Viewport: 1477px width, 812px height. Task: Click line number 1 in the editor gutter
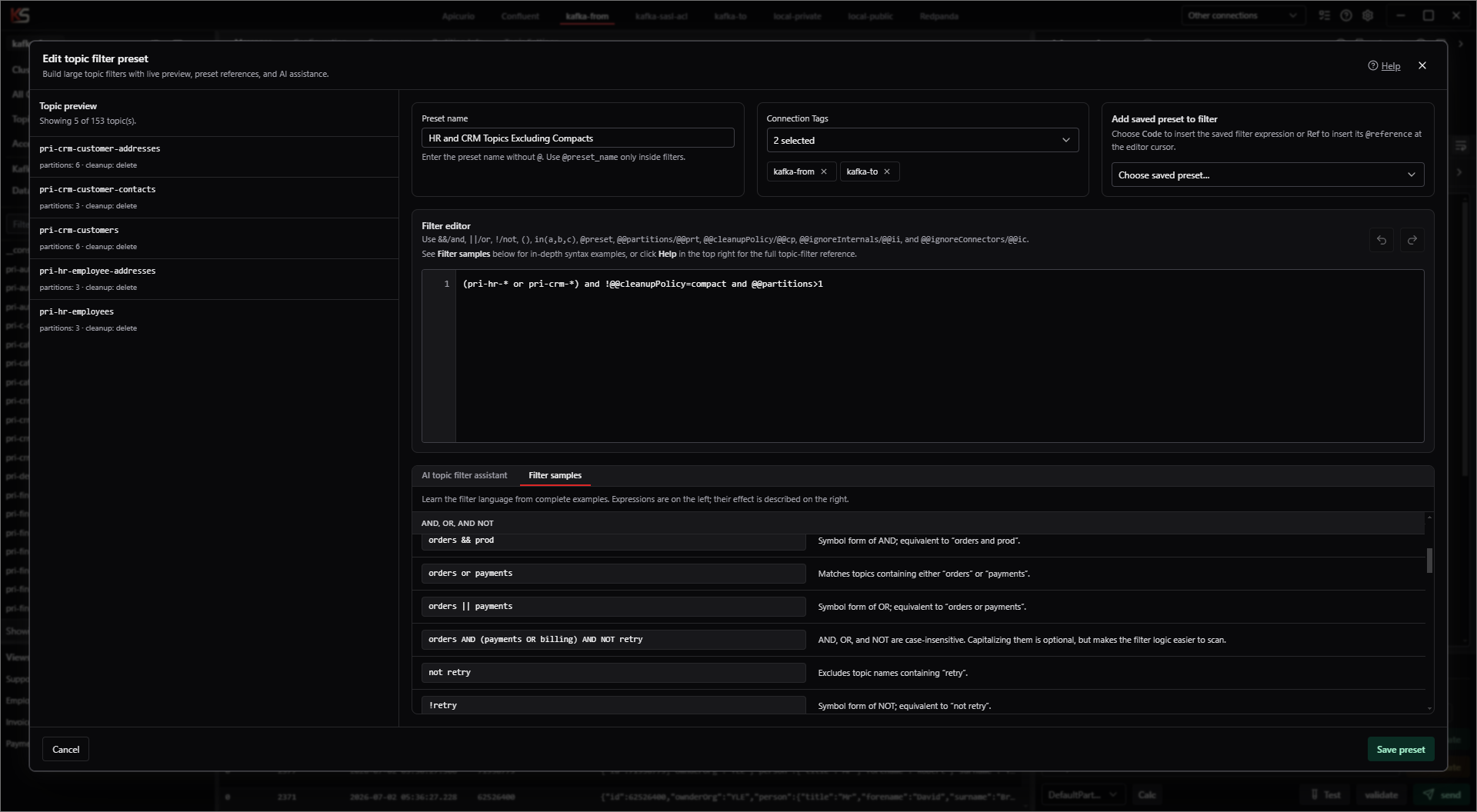446,285
